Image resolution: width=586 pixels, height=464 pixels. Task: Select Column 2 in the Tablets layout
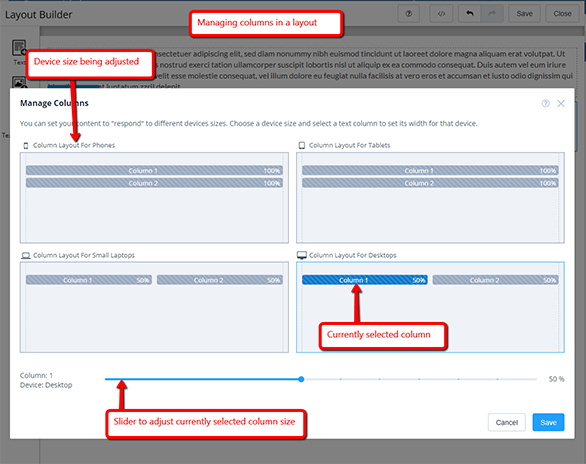click(430, 183)
